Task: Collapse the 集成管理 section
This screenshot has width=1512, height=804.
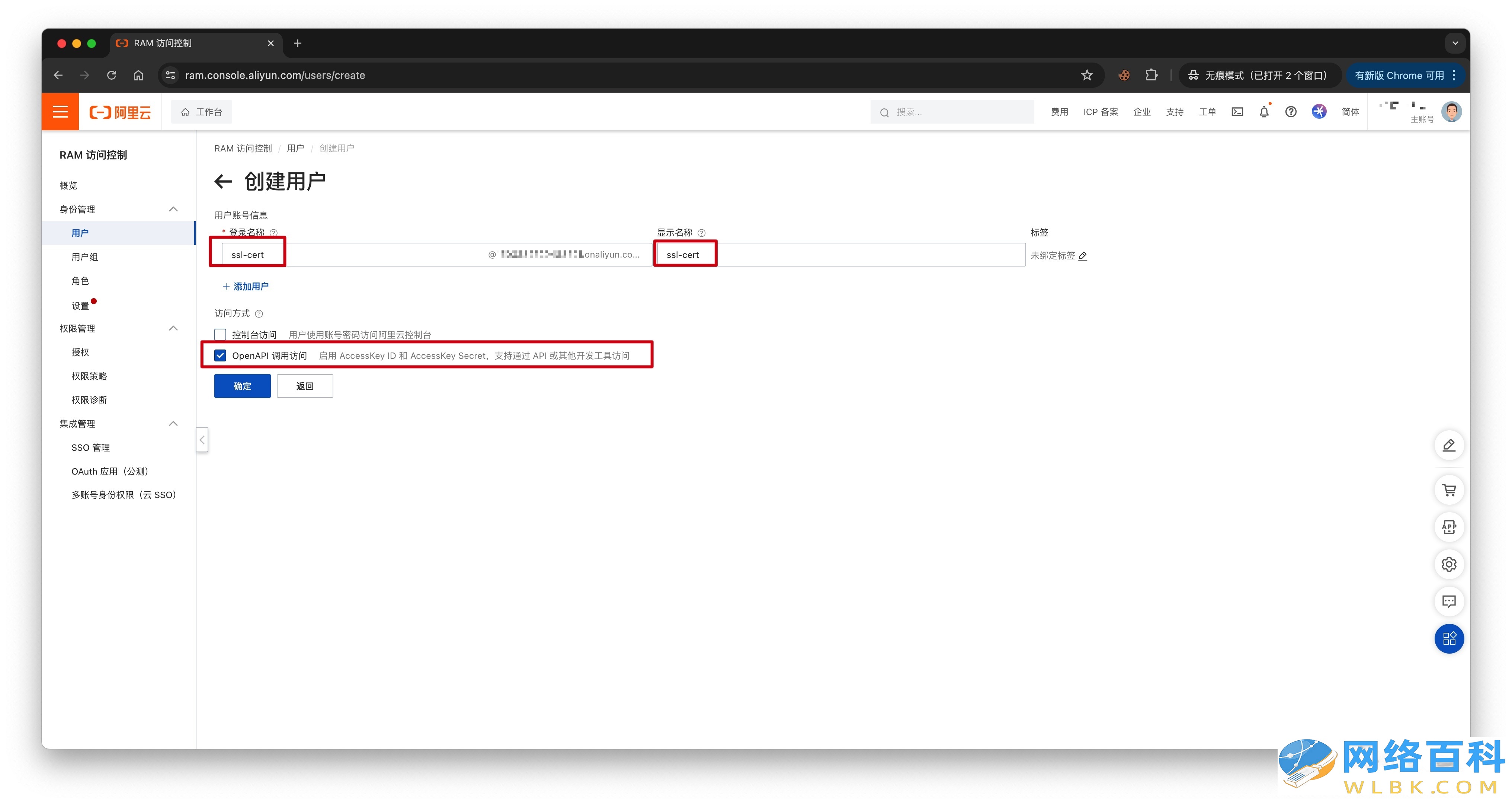Action: click(173, 424)
